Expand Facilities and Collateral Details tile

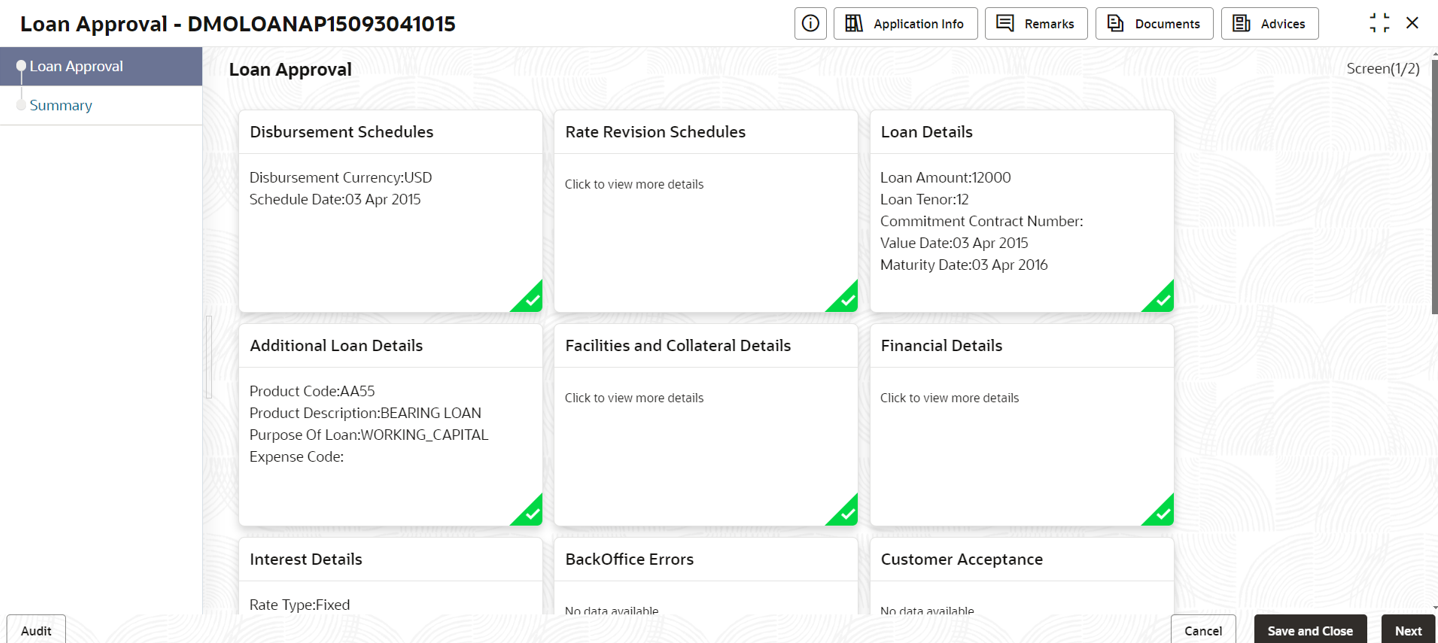coord(706,425)
